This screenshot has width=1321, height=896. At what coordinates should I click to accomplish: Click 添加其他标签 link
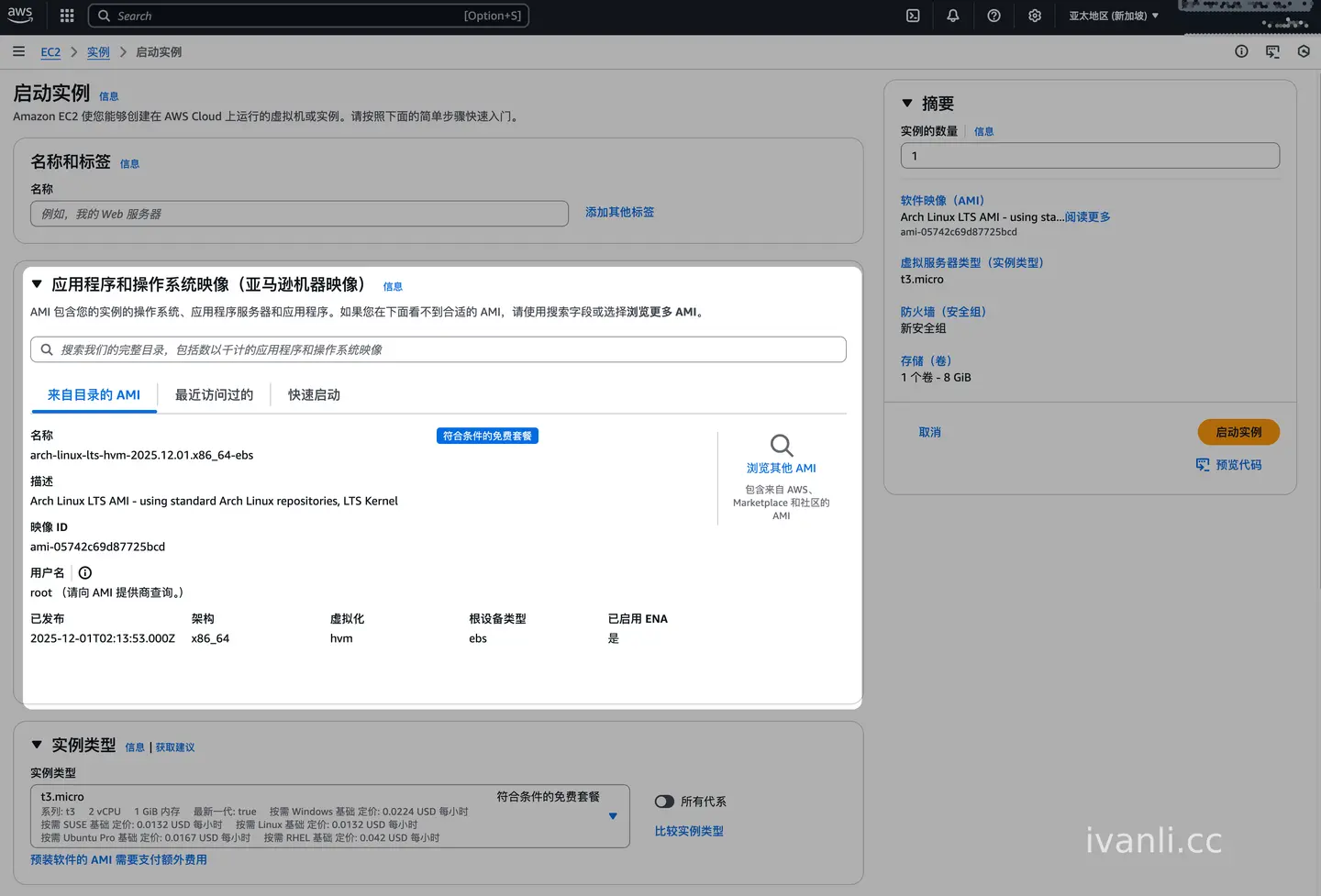[x=620, y=212]
